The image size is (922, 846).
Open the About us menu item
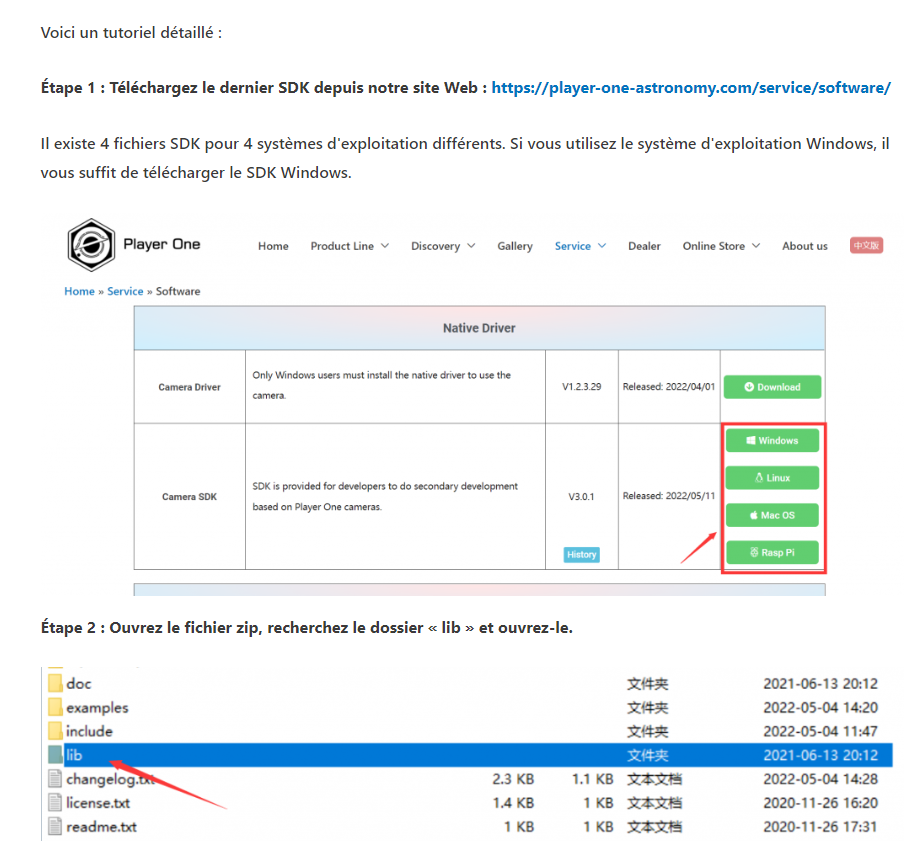coord(804,246)
